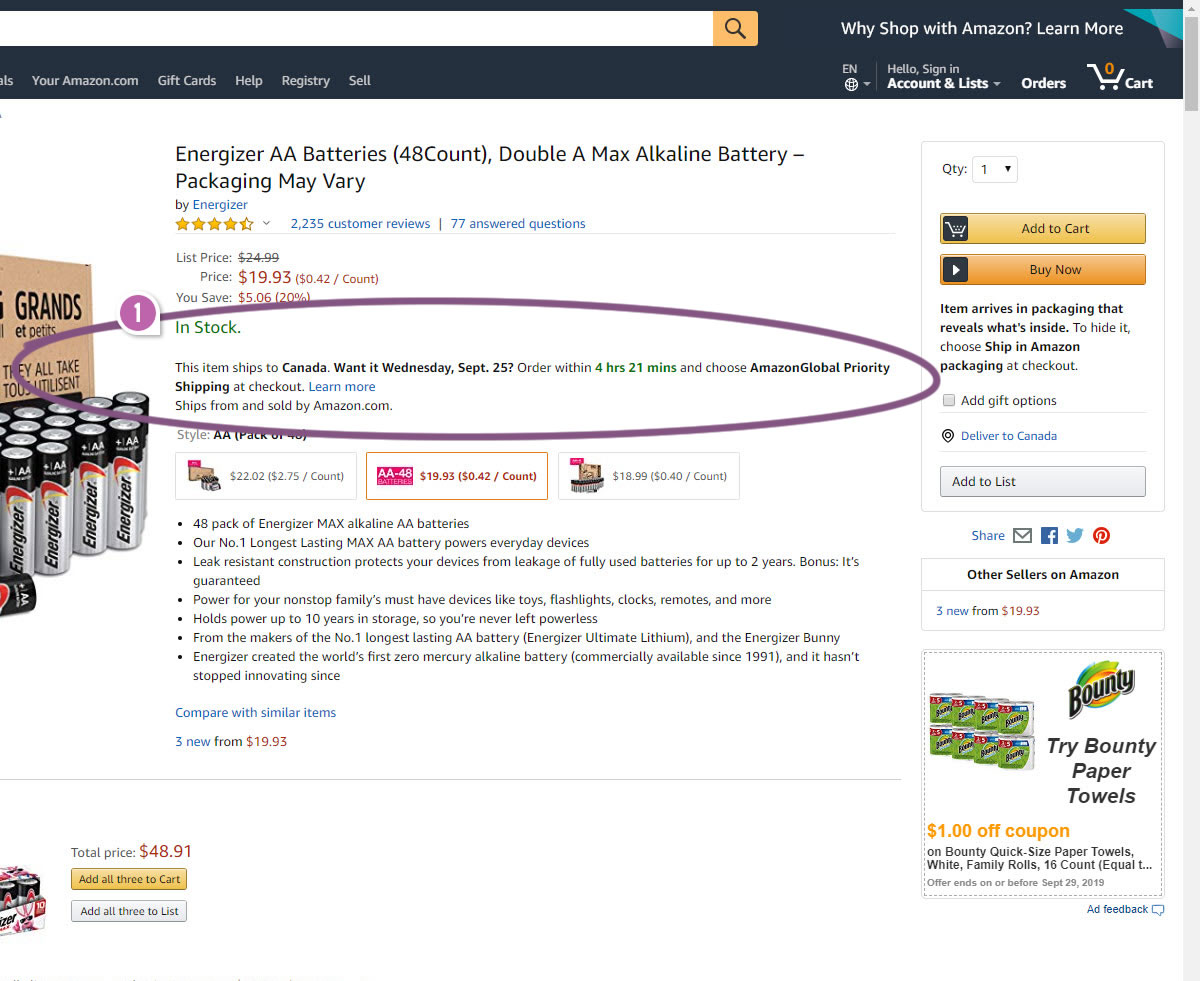This screenshot has width=1200, height=981.
Task: Expand the star rating breakdown arrow
Action: 267,224
